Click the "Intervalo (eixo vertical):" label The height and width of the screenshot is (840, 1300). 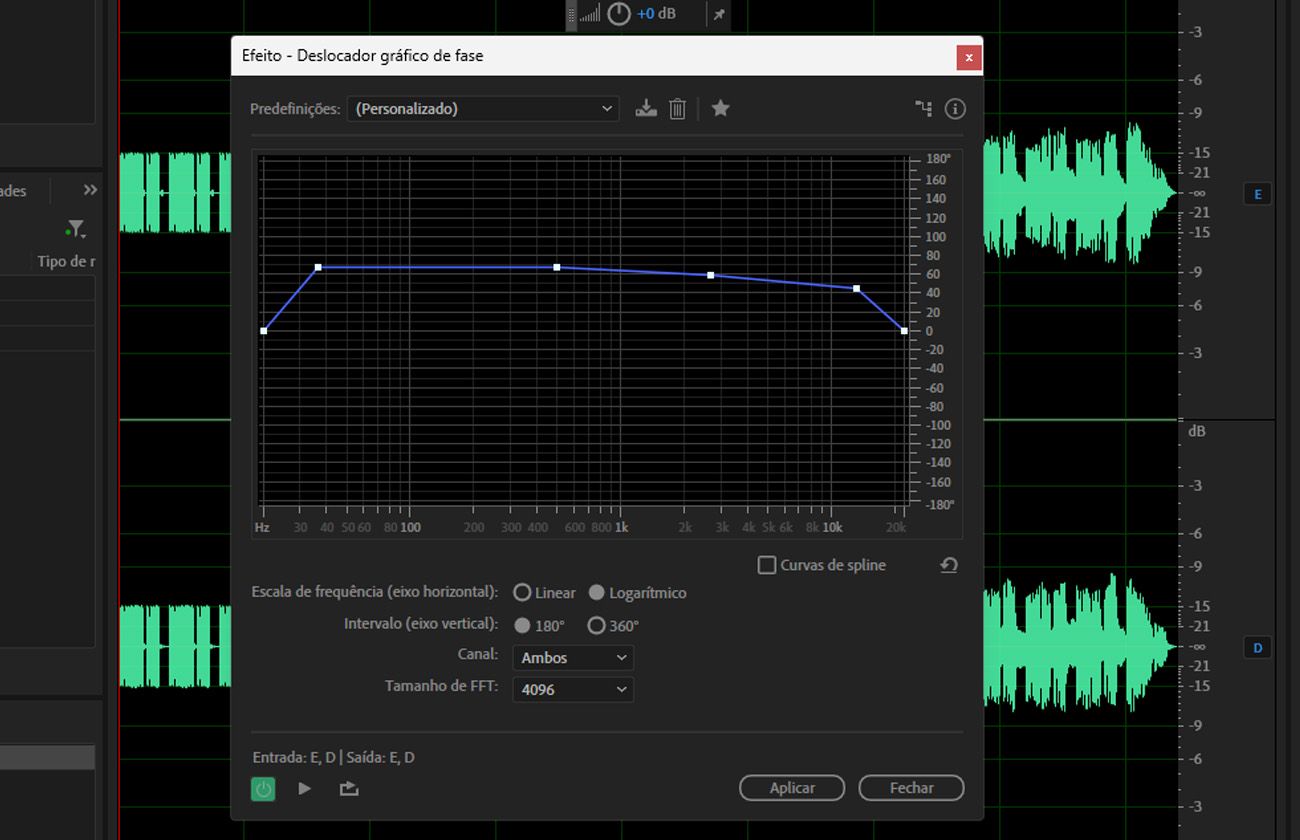(x=421, y=623)
